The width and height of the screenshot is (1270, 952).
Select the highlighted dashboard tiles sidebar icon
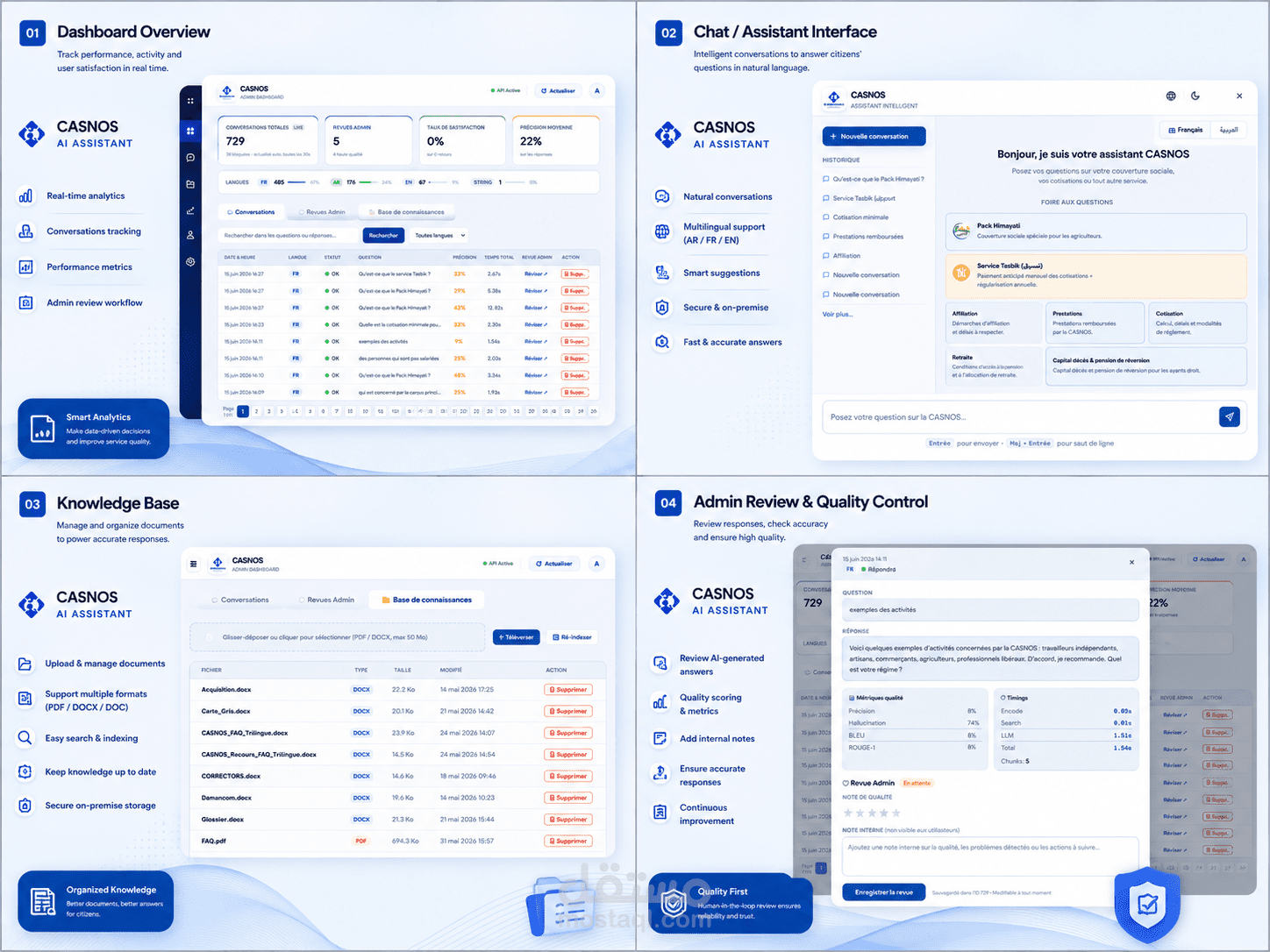190,131
